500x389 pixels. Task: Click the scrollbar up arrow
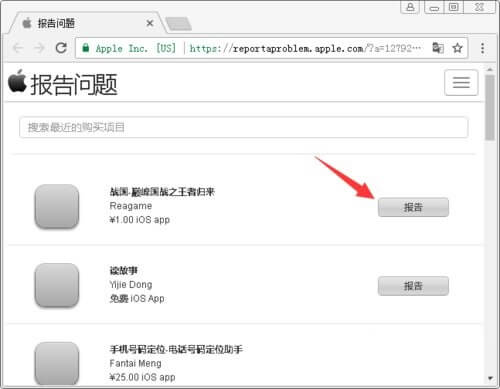pyautogui.click(x=490, y=69)
